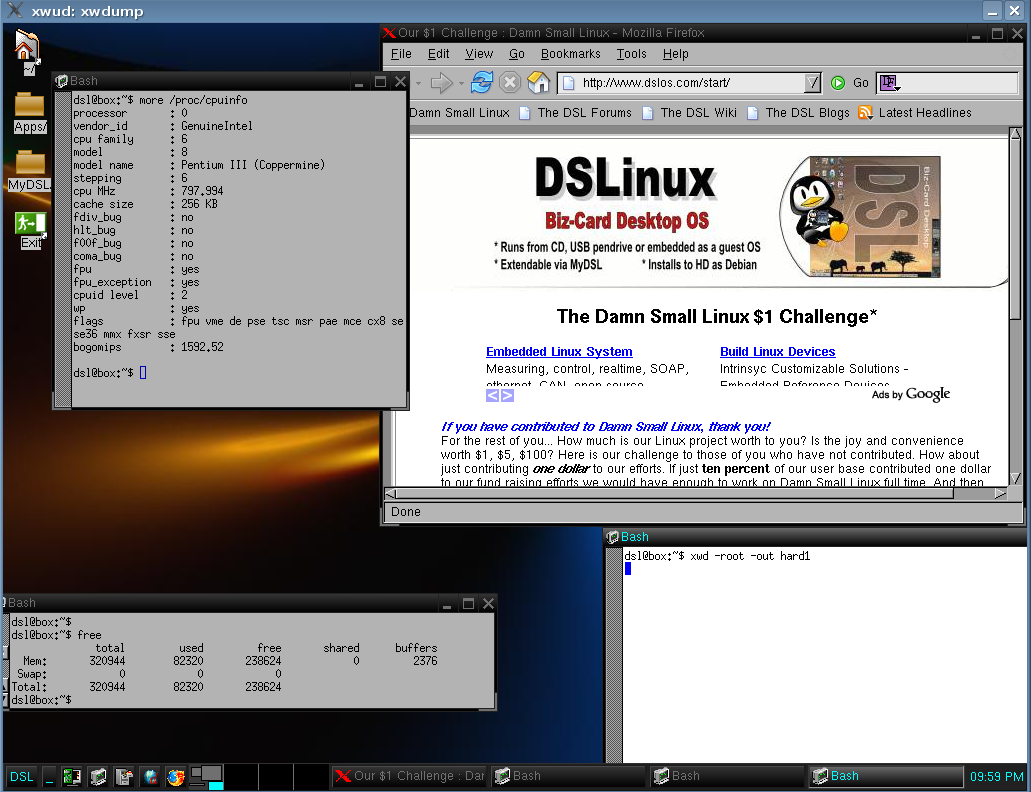Open The DSL Wiki bookmark
Image resolution: width=1031 pixels, height=792 pixels.
click(x=690, y=113)
